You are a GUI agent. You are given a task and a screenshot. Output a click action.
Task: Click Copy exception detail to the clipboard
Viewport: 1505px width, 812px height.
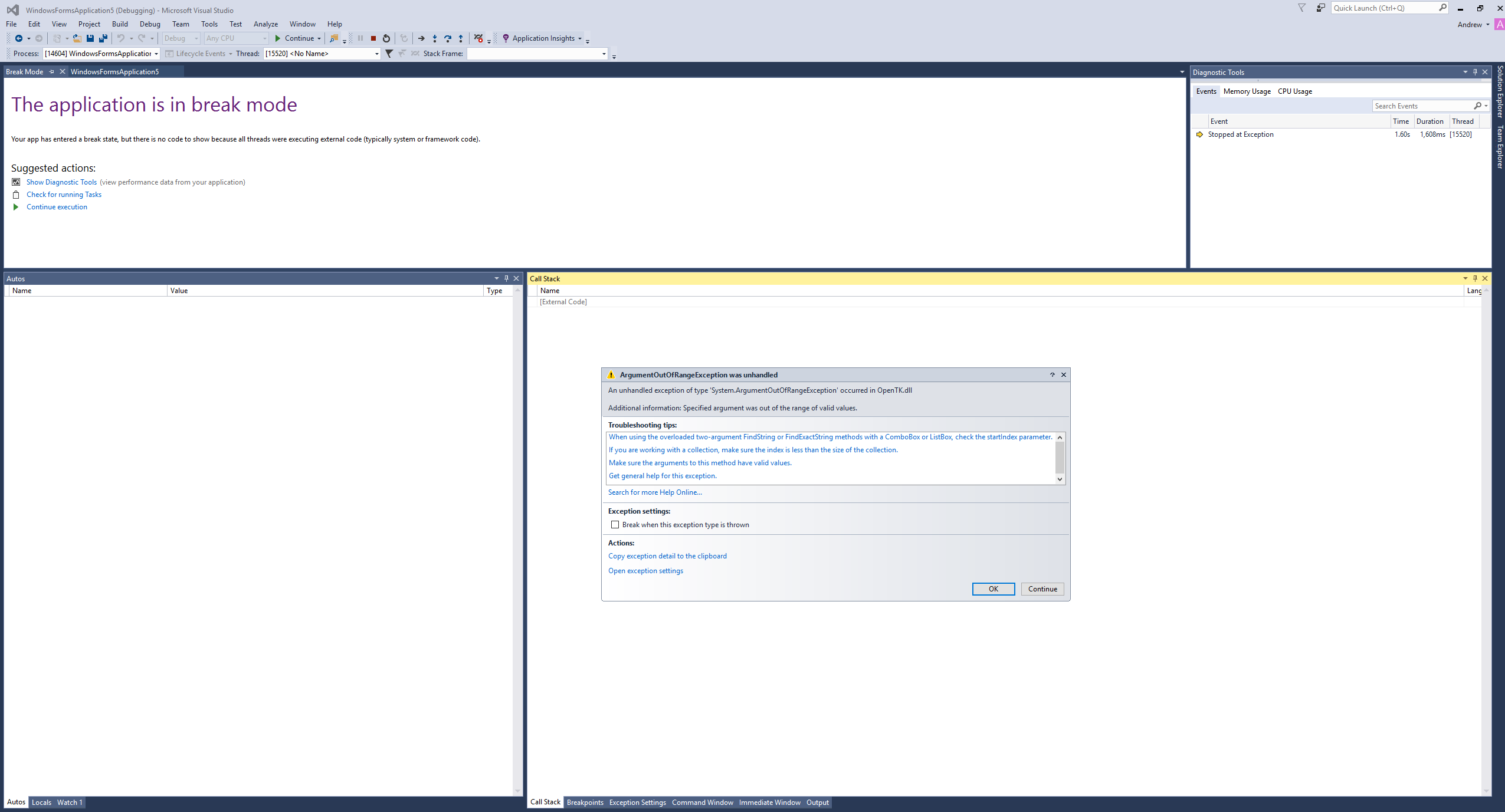click(667, 555)
